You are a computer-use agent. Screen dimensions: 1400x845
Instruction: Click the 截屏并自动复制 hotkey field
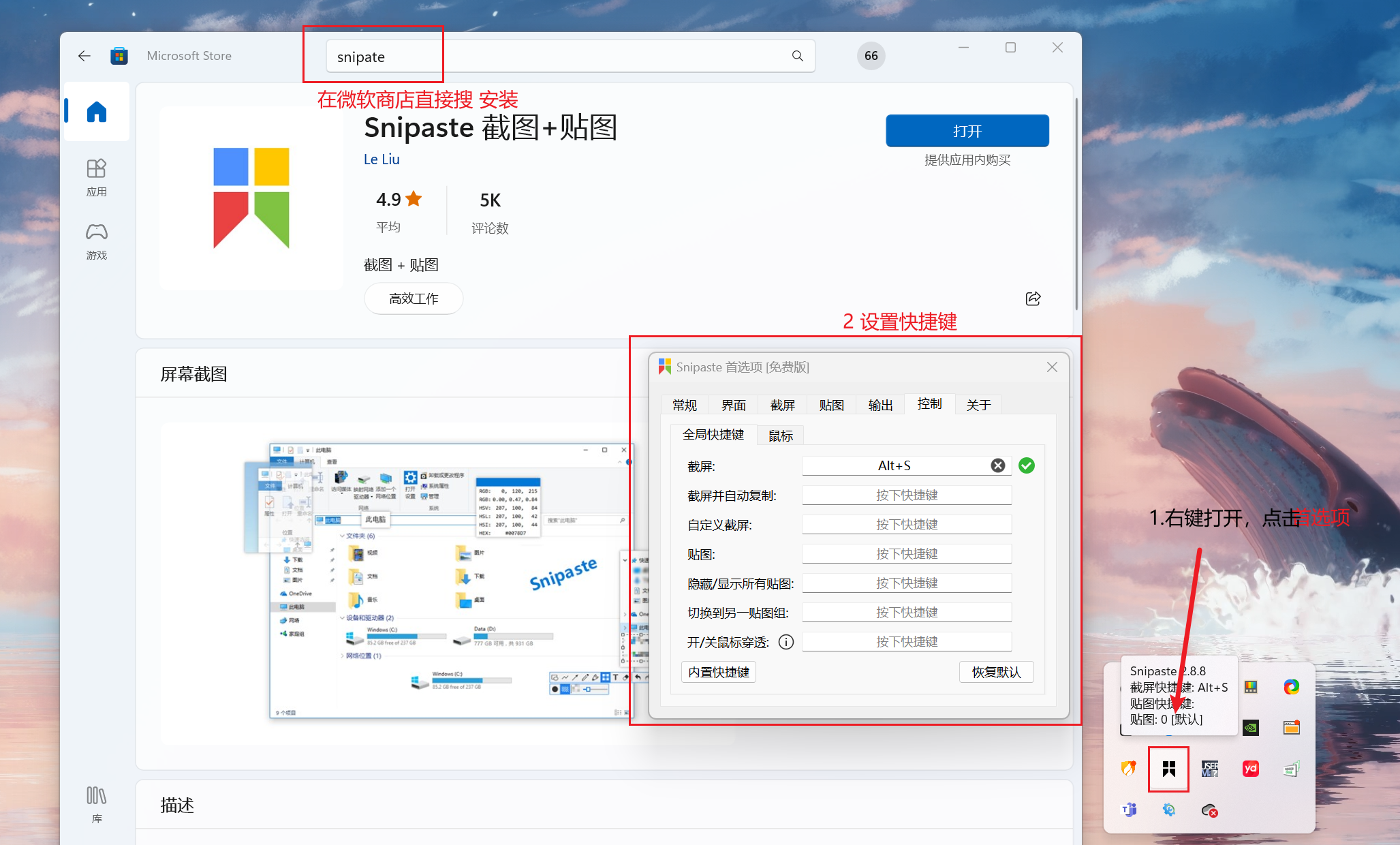[907, 495]
